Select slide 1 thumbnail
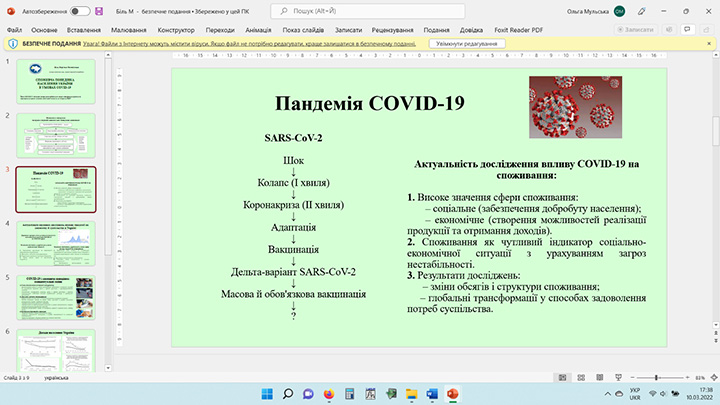Image resolution: width=720 pixels, height=405 pixels. (x=56, y=81)
